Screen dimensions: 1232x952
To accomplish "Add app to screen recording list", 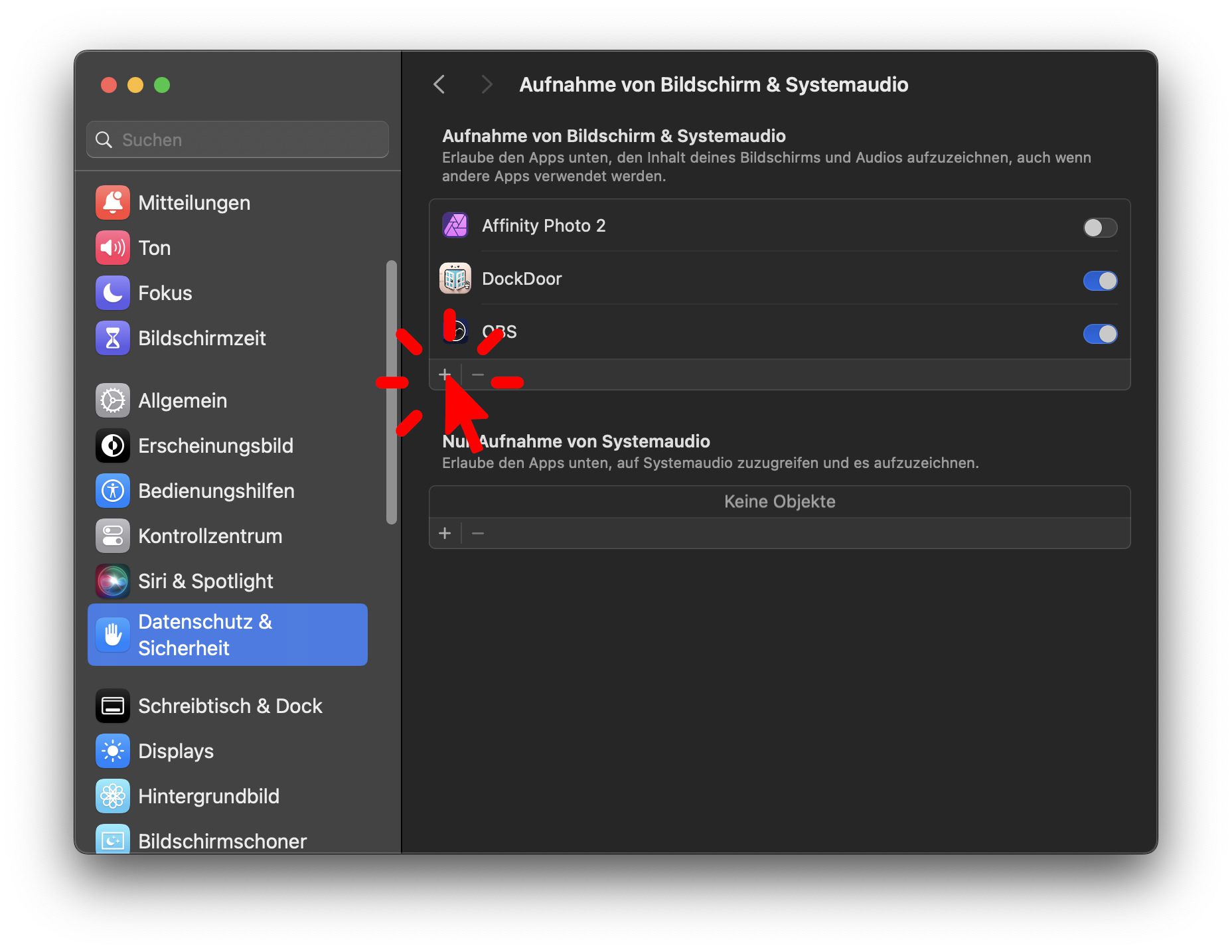I will coord(445,375).
